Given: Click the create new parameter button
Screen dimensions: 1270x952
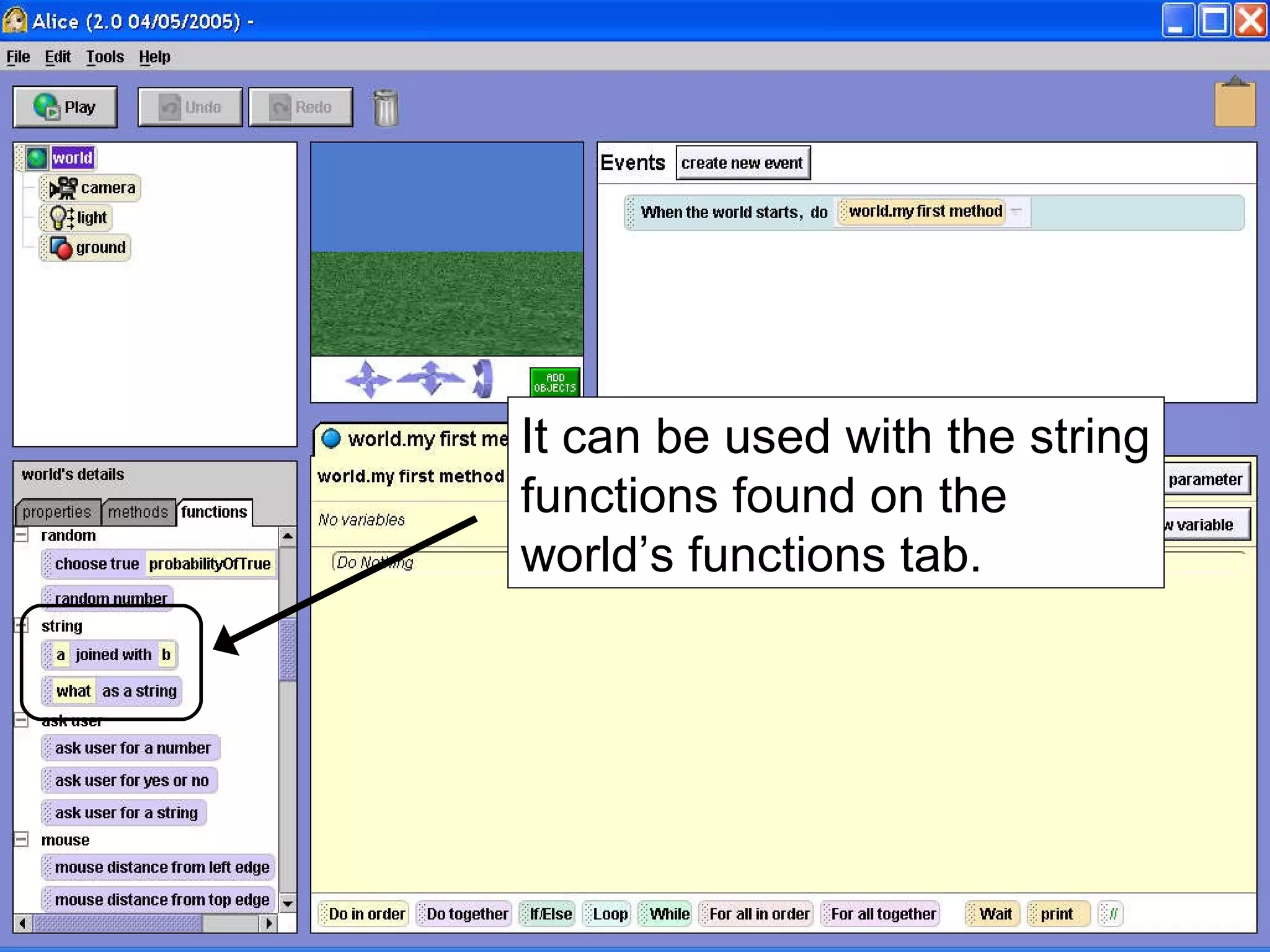Looking at the screenshot, I should tap(1206, 479).
